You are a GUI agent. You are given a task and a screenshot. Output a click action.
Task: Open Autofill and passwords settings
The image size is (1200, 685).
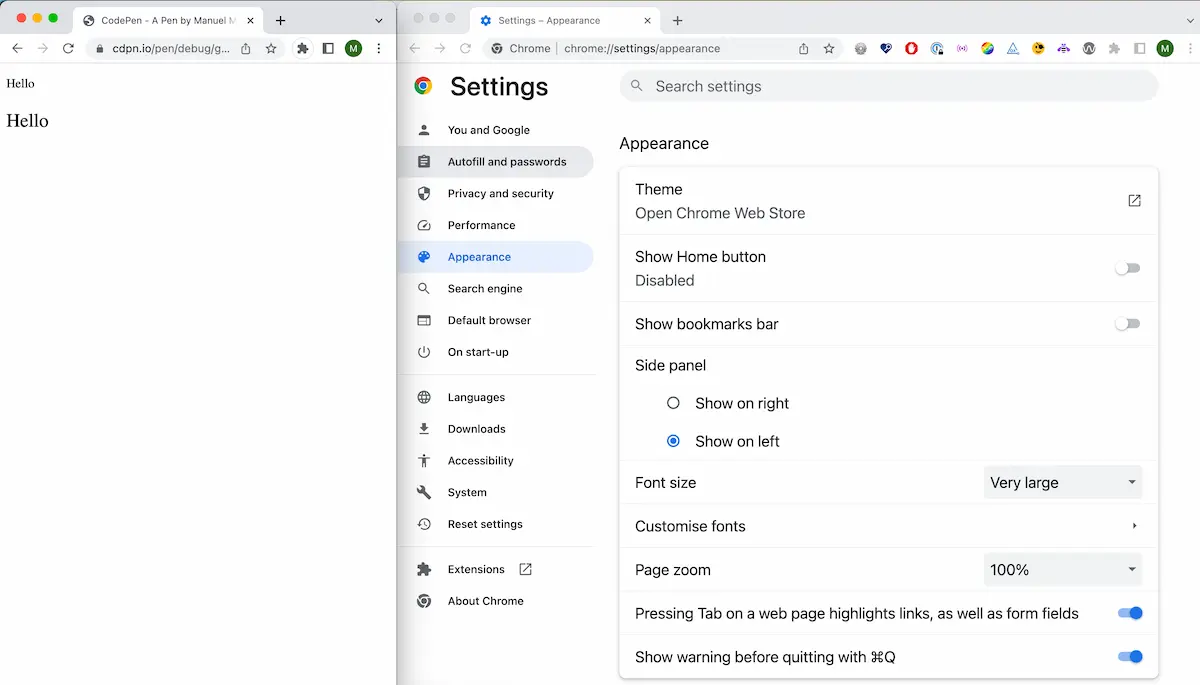pyautogui.click(x=496, y=162)
